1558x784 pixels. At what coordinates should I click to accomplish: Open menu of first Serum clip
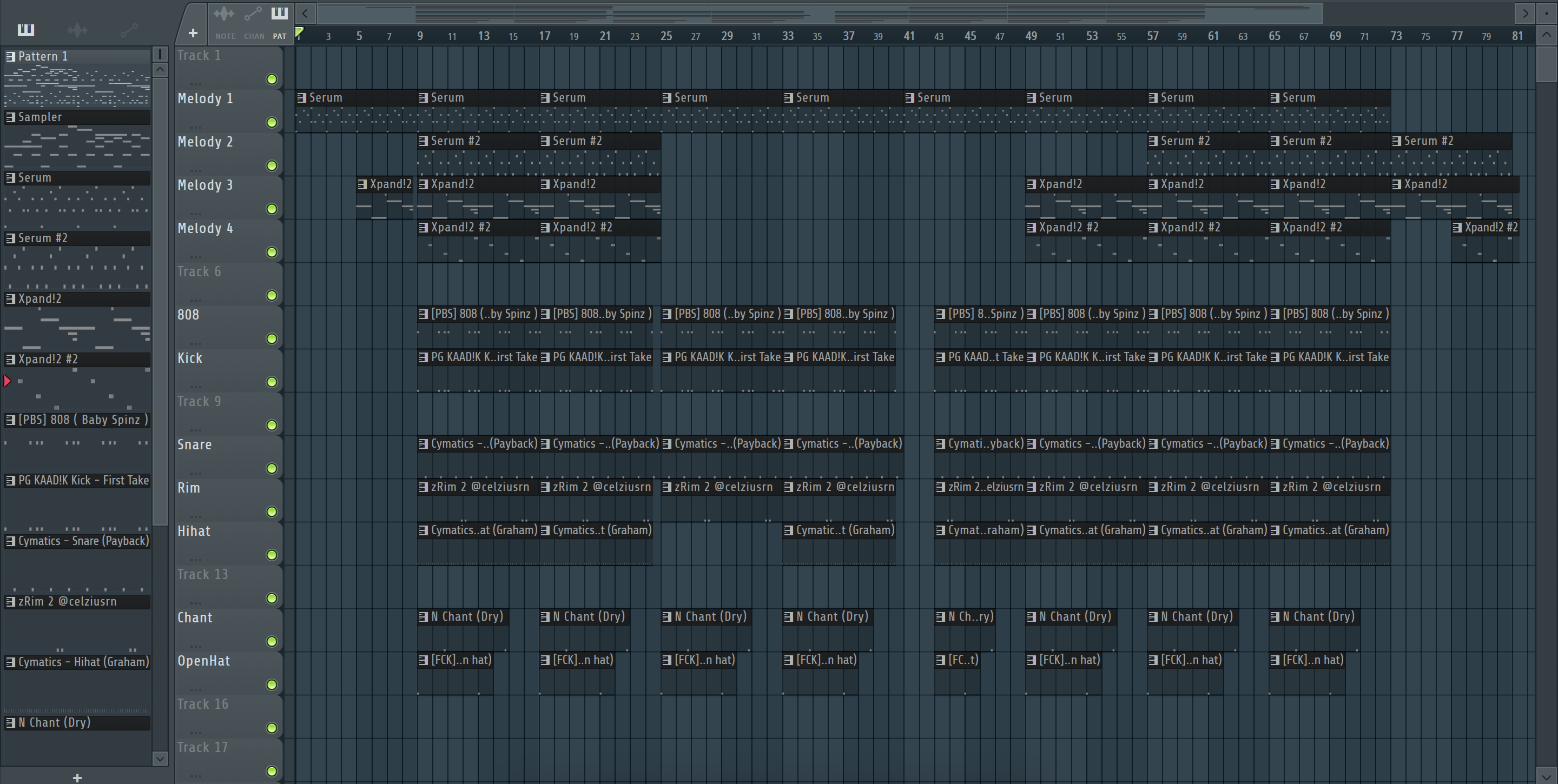tap(302, 97)
